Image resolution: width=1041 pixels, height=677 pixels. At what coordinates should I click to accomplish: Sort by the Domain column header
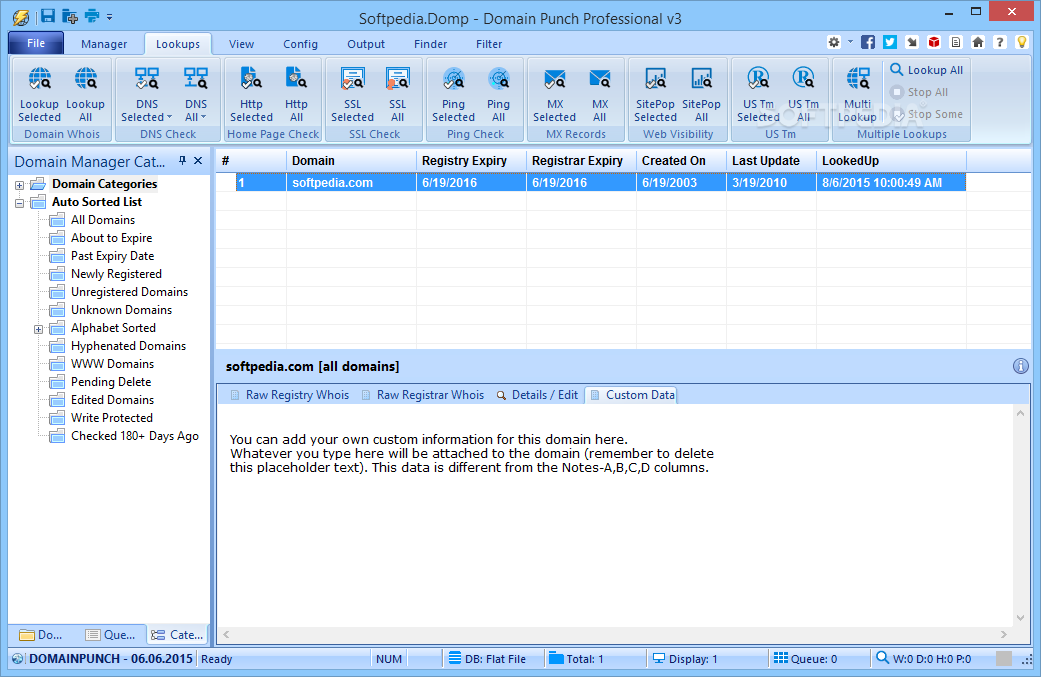tap(351, 161)
